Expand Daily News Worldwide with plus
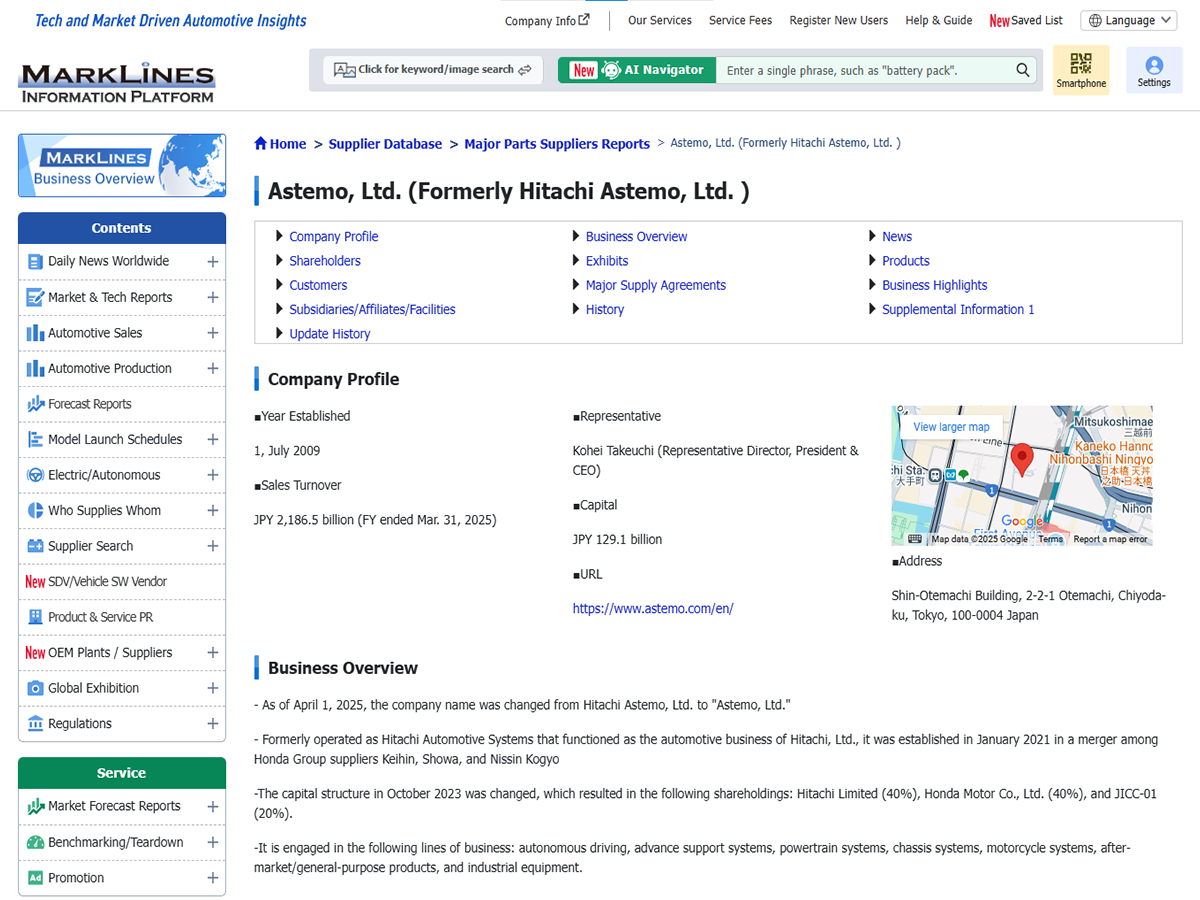Image resolution: width=1200 pixels, height=900 pixels. coord(212,262)
